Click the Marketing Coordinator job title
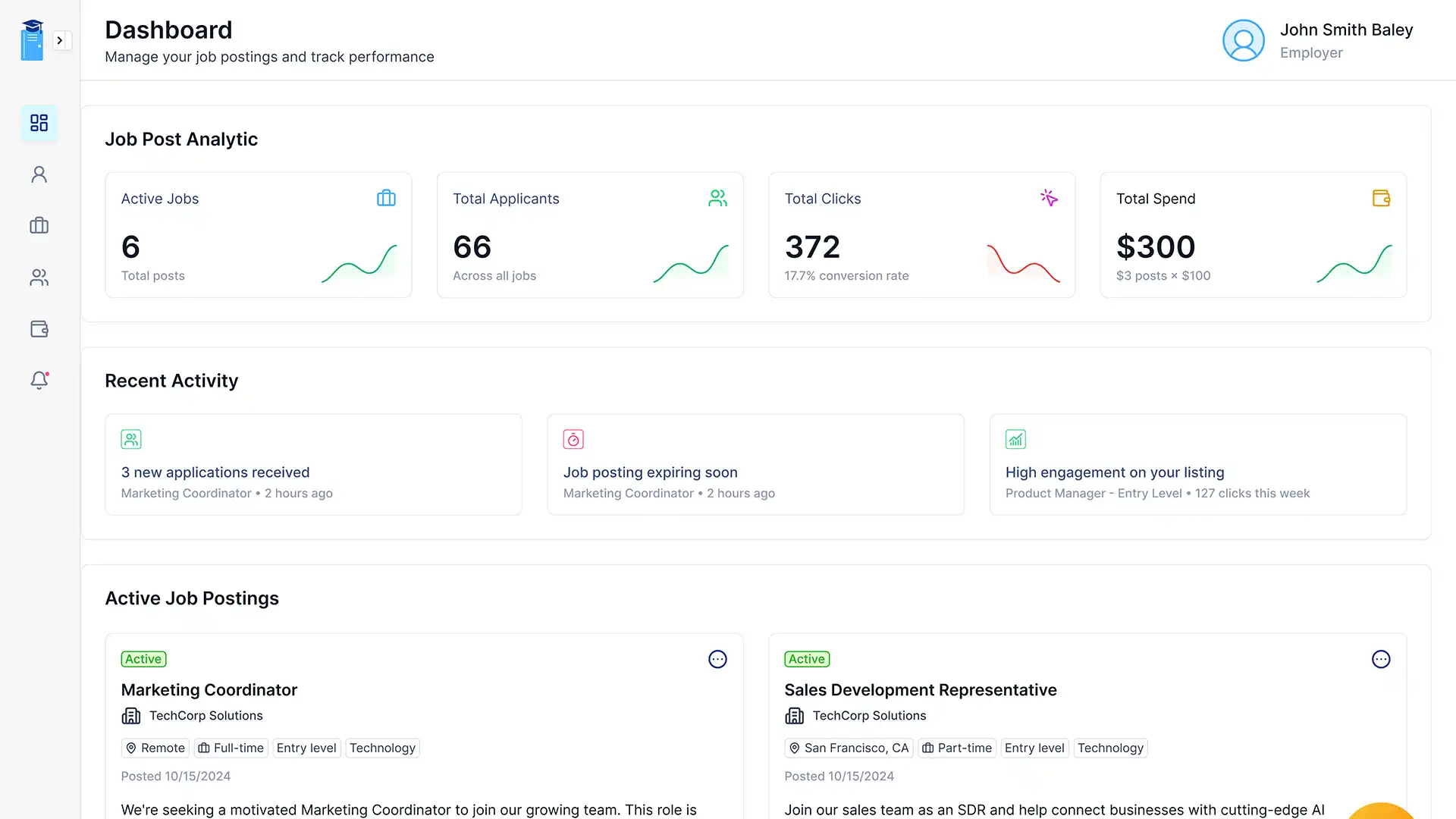The image size is (1456, 819). [209, 690]
